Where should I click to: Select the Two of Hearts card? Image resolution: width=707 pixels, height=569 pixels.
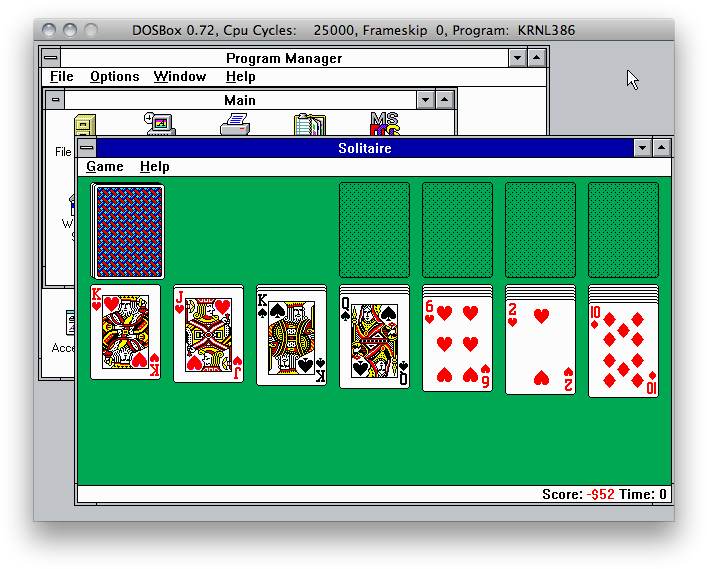pyautogui.click(x=541, y=346)
